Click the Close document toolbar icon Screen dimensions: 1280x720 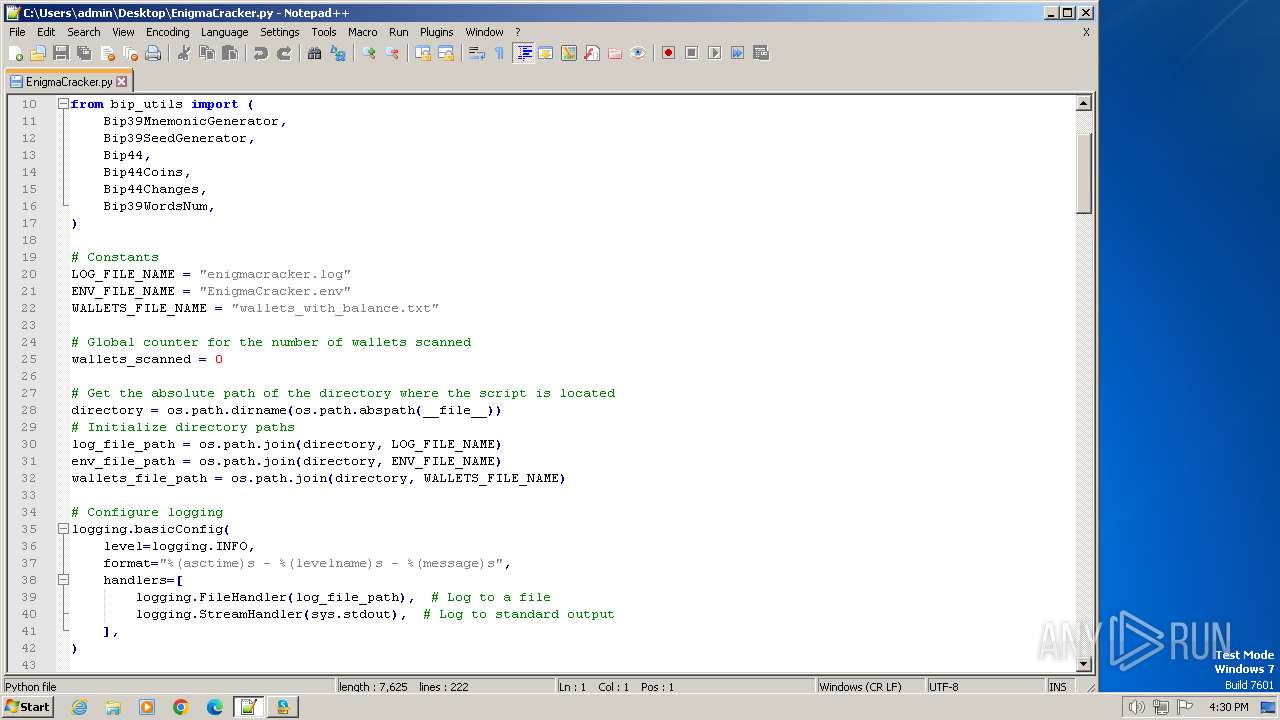(107, 53)
